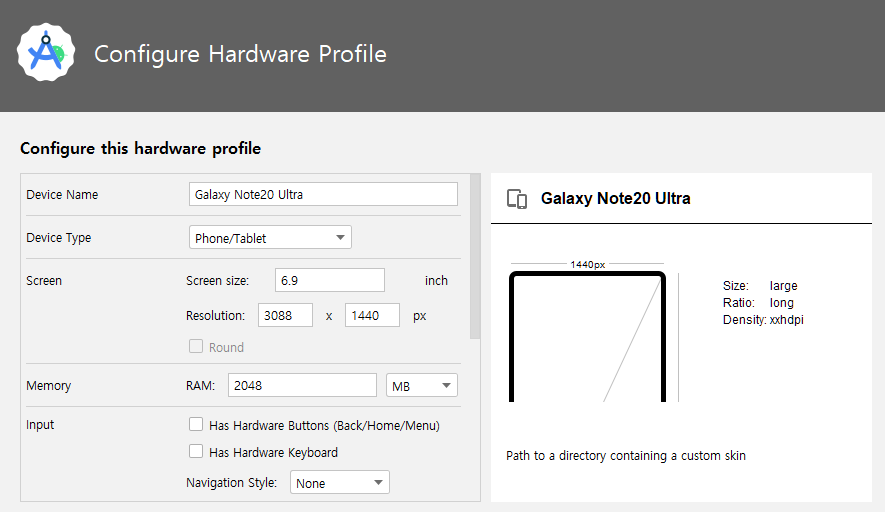The height and width of the screenshot is (512, 885).
Task: Click the Density xxhdpi text
Action: 763,320
